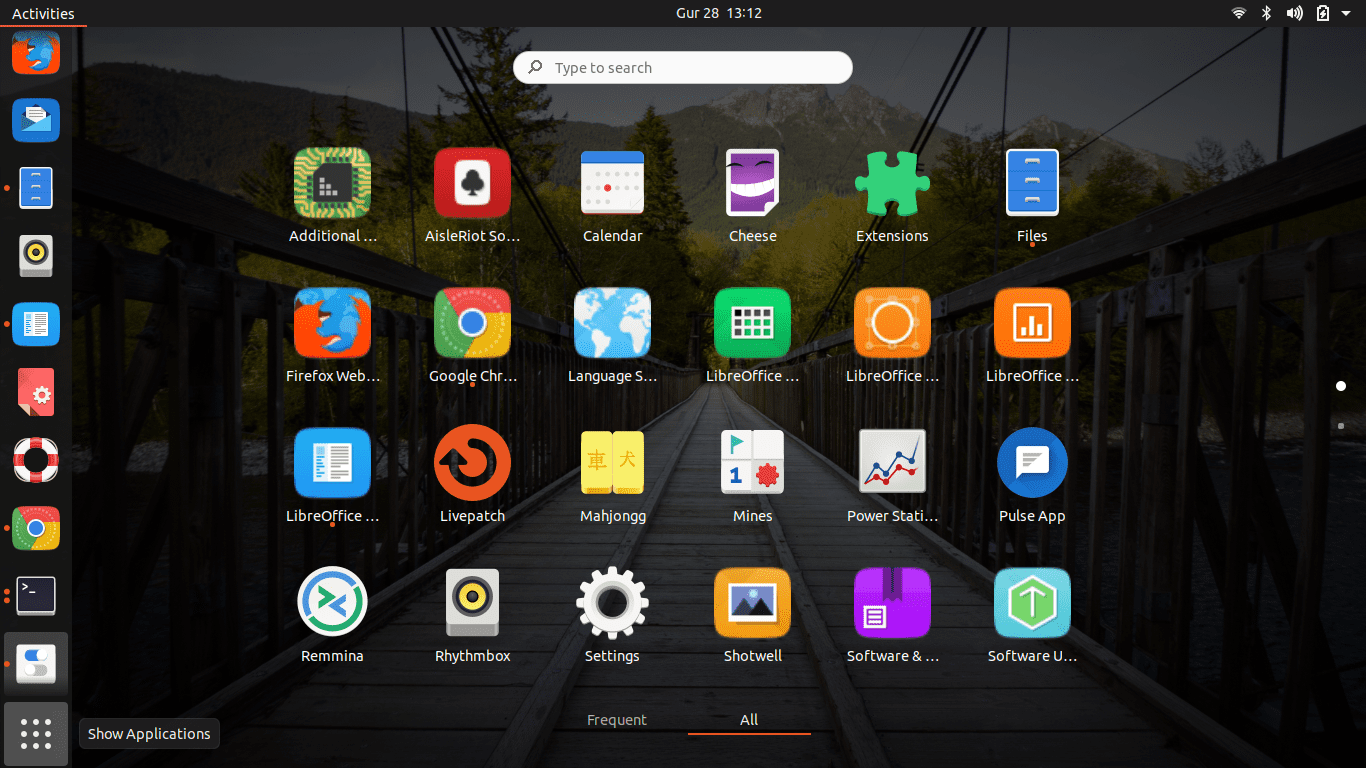Screen dimensions: 1366x768
Task: Open the Extensions puzzle-piece app
Action: tap(892, 183)
